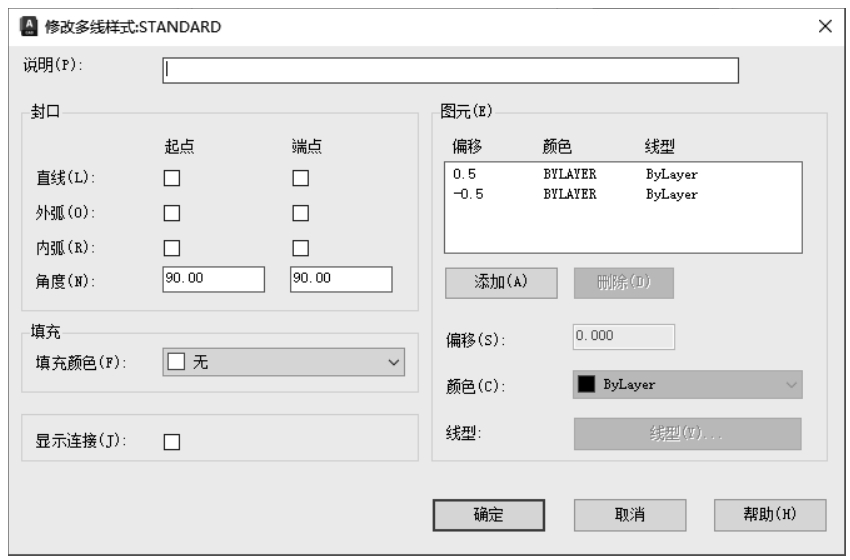The width and height of the screenshot is (850, 560).
Task: Toggle 内弧 起点 checkbox
Action: point(172,247)
